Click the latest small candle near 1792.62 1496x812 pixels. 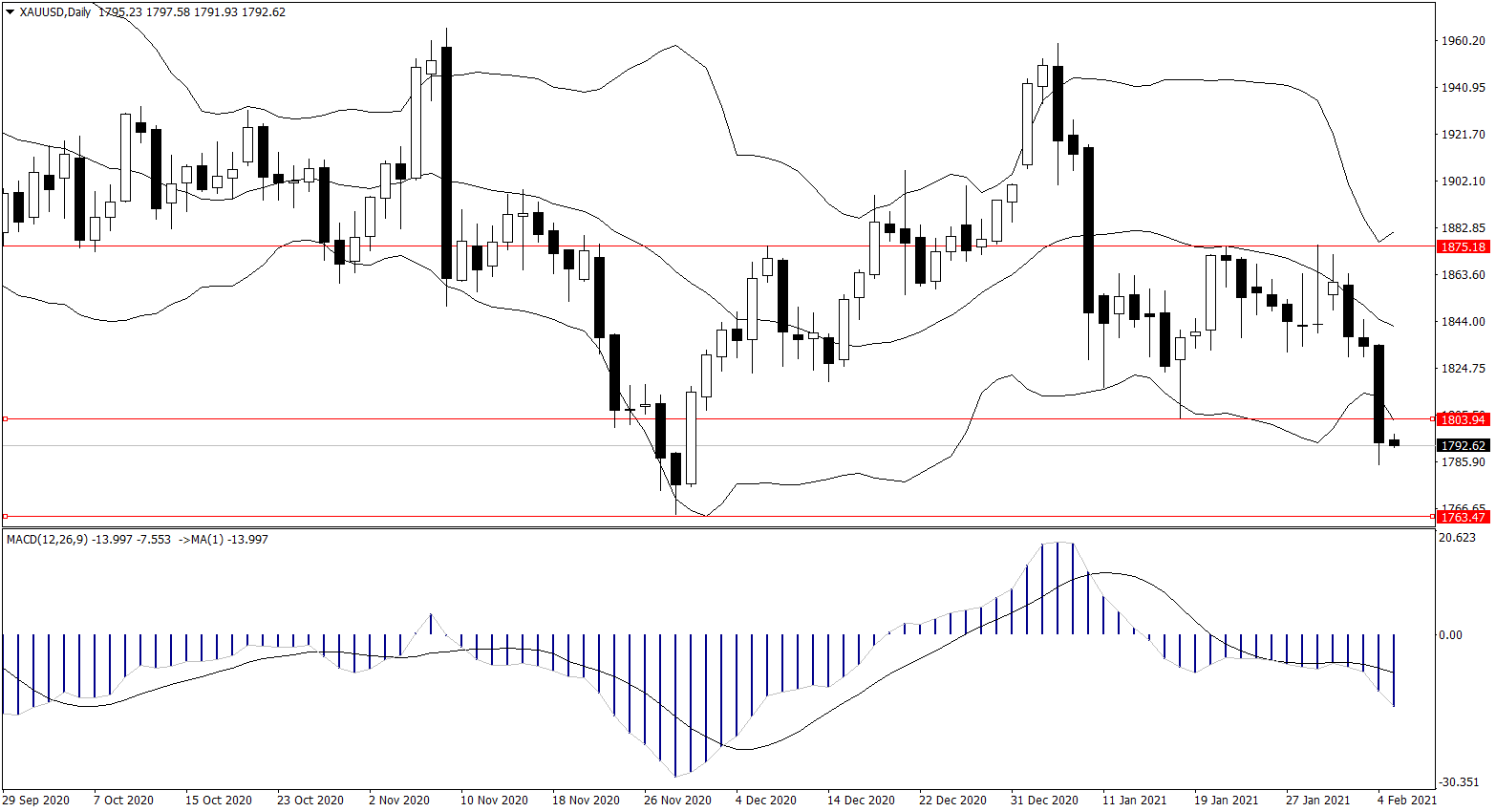1395,442
